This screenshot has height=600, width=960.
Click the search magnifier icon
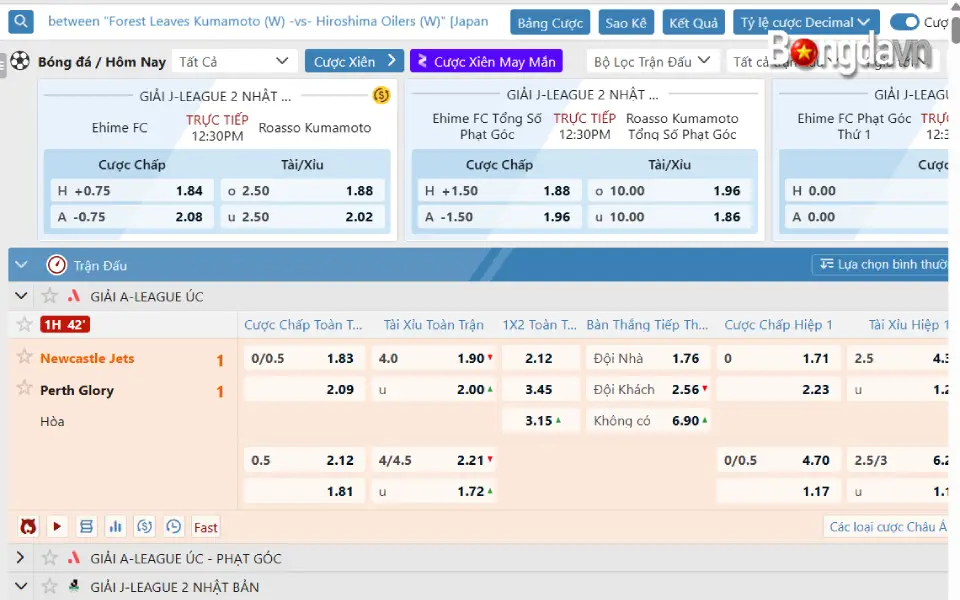[20, 21]
